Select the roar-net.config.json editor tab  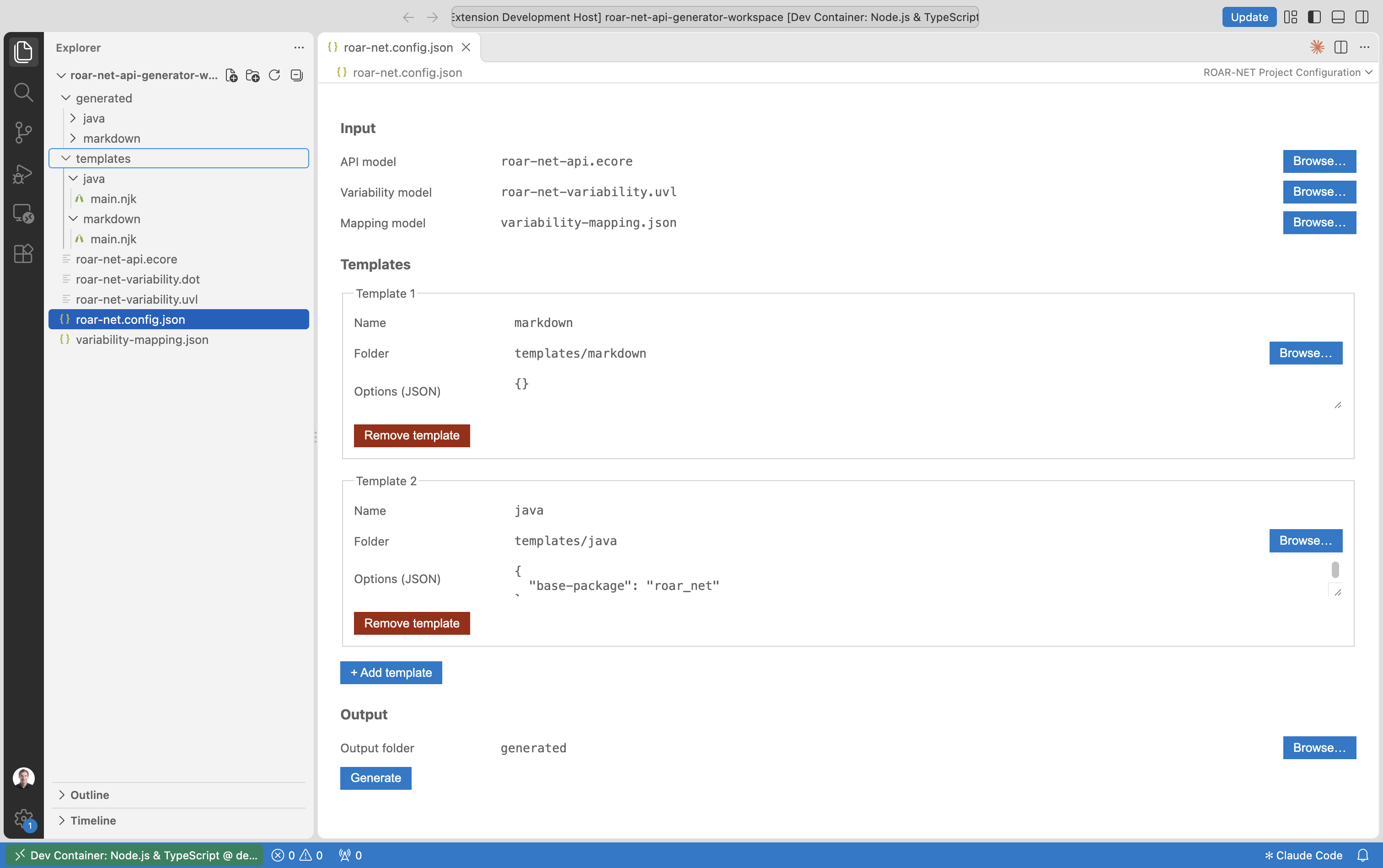click(398, 48)
